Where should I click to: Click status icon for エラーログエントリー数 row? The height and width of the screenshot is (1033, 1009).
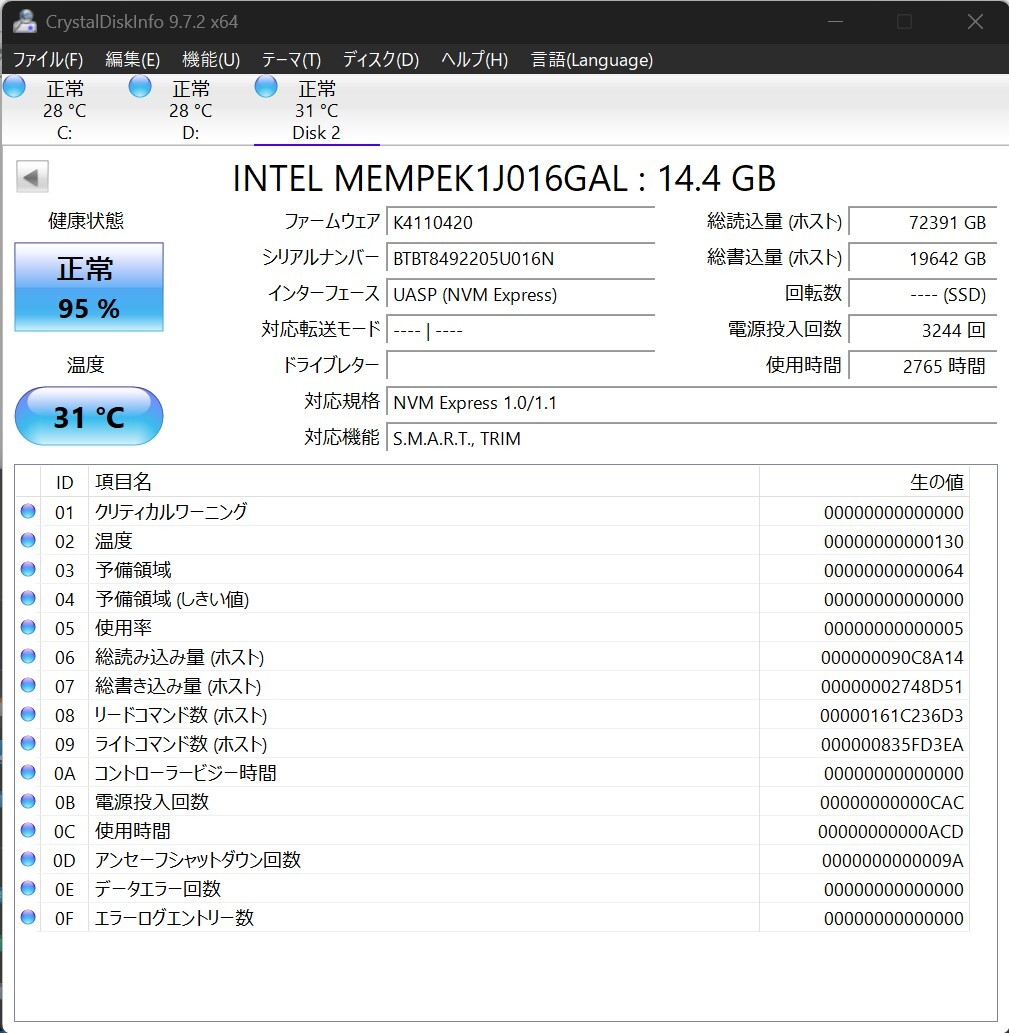(28, 917)
